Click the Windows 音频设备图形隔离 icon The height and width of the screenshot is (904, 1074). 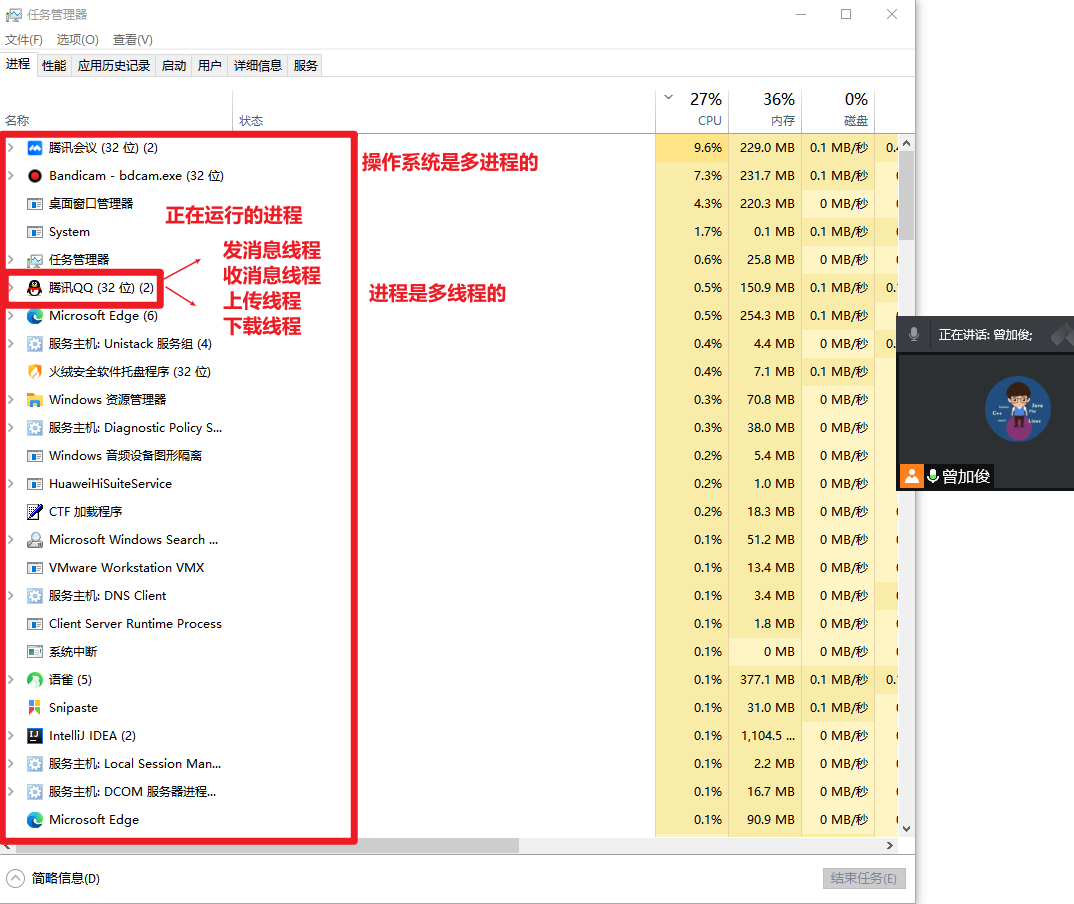click(34, 456)
